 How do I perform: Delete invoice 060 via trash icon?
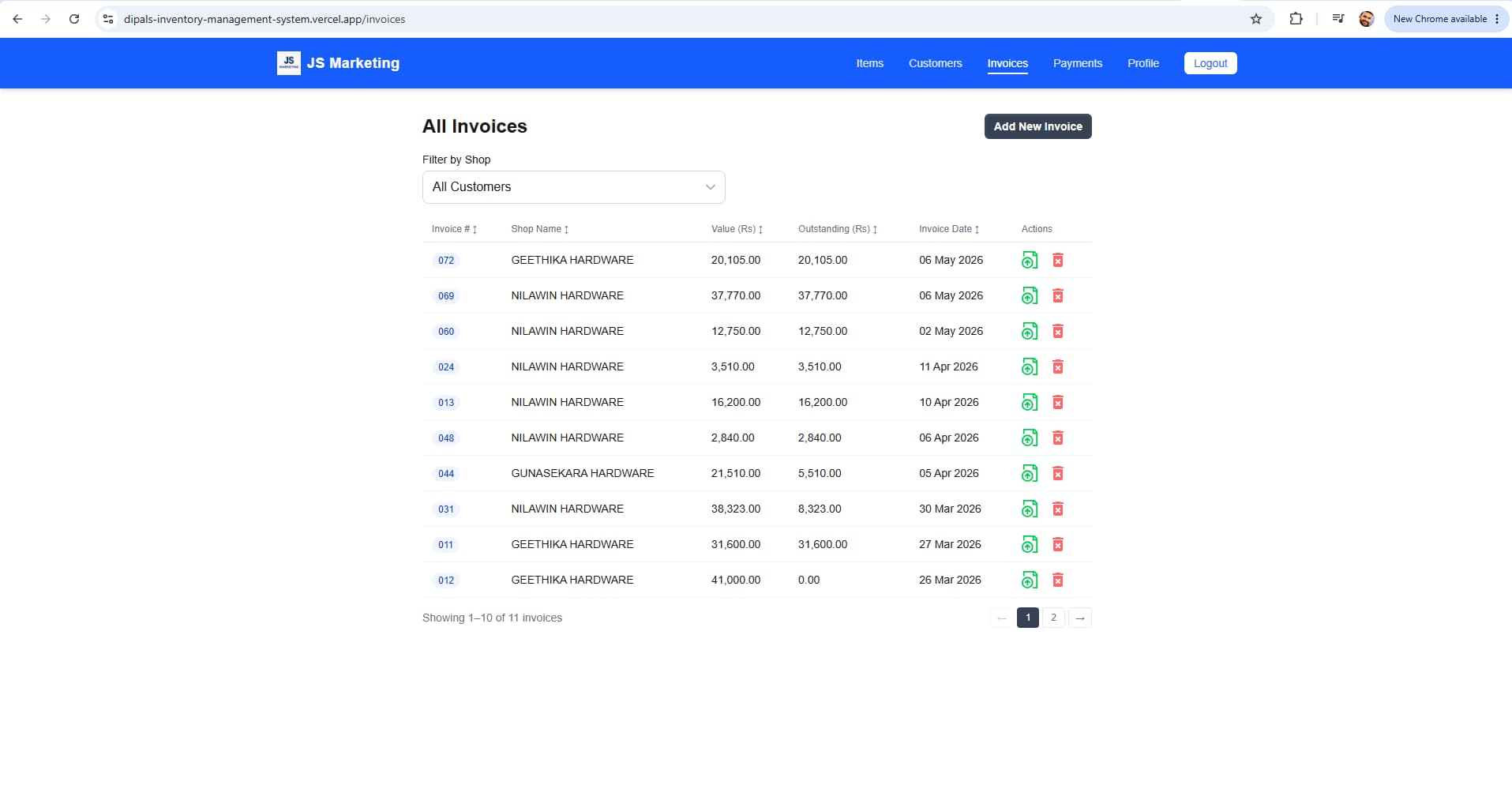(1058, 331)
